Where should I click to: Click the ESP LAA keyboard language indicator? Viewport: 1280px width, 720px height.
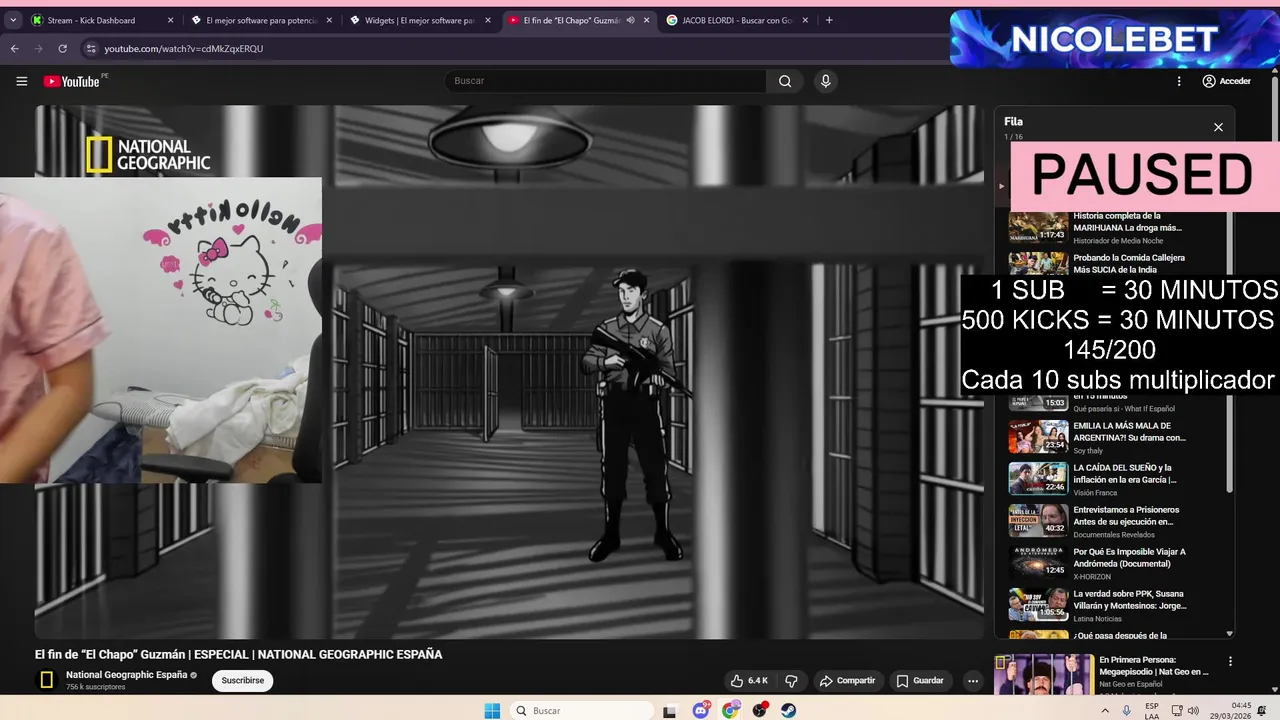pyautogui.click(x=1152, y=711)
